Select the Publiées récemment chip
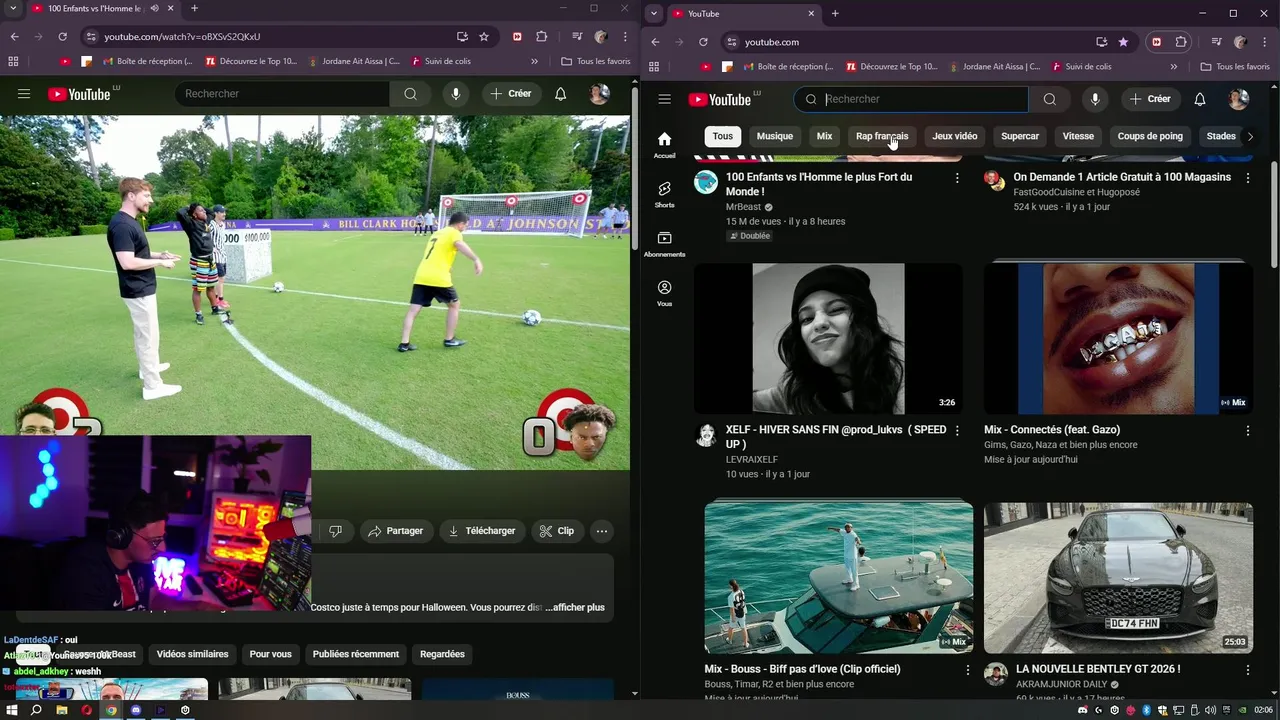 [356, 654]
